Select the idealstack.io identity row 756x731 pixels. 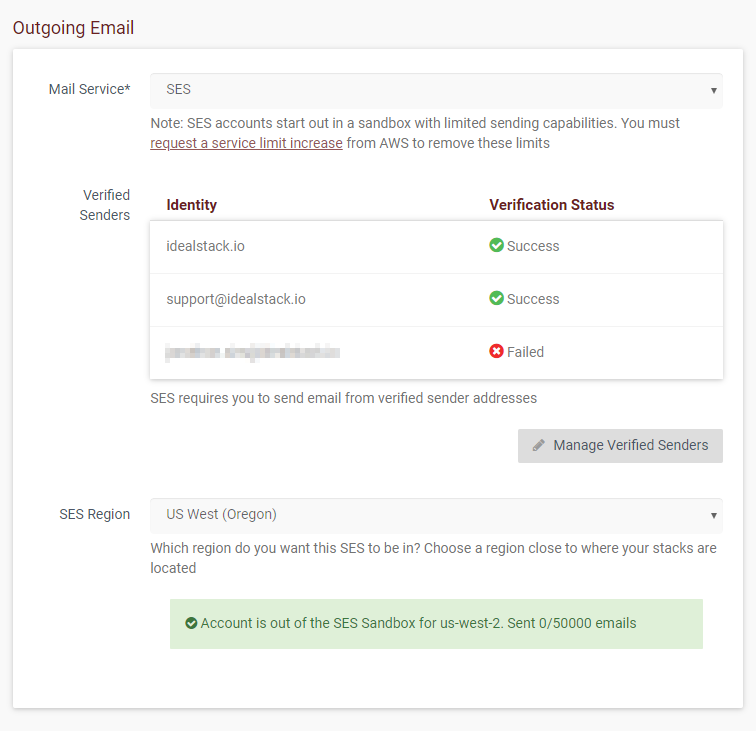205,246
